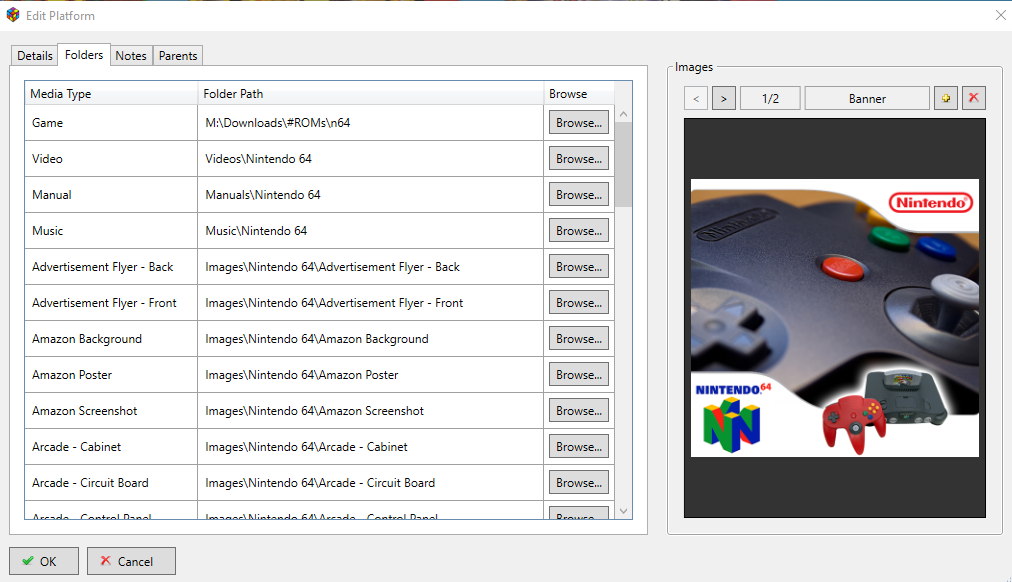Switch to the Details tab

pyautogui.click(x=35, y=55)
